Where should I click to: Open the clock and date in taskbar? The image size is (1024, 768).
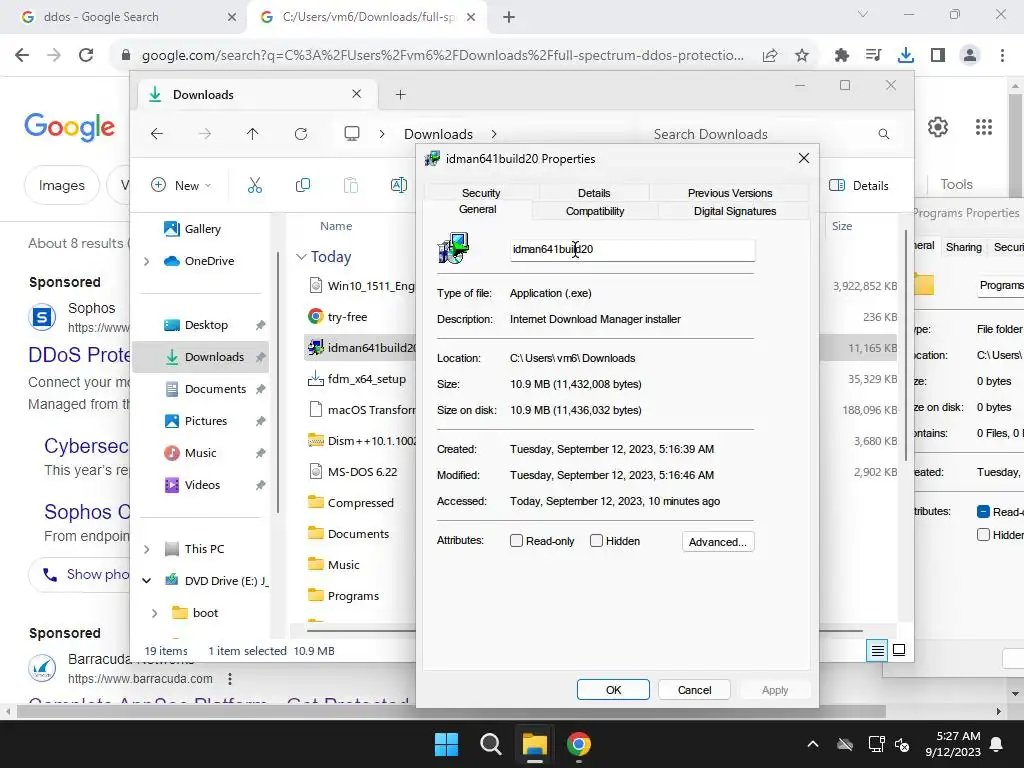pyautogui.click(x=953, y=744)
